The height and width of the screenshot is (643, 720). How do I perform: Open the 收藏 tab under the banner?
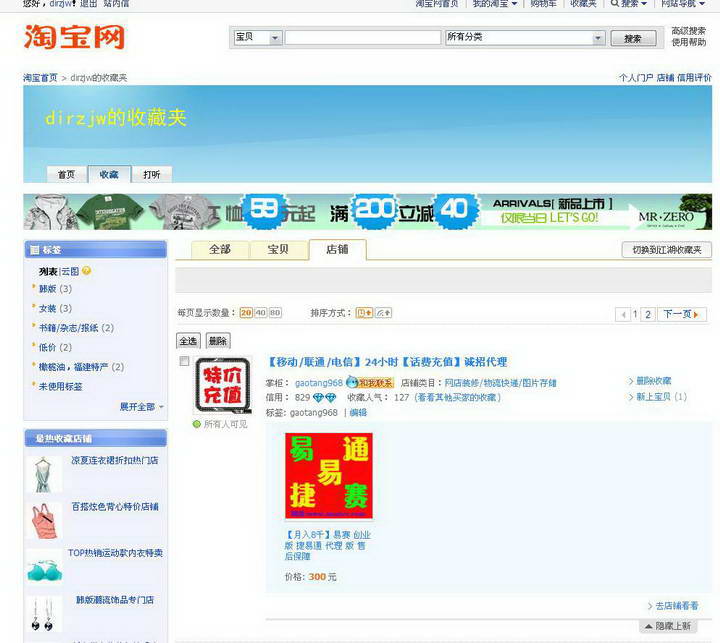pos(109,175)
